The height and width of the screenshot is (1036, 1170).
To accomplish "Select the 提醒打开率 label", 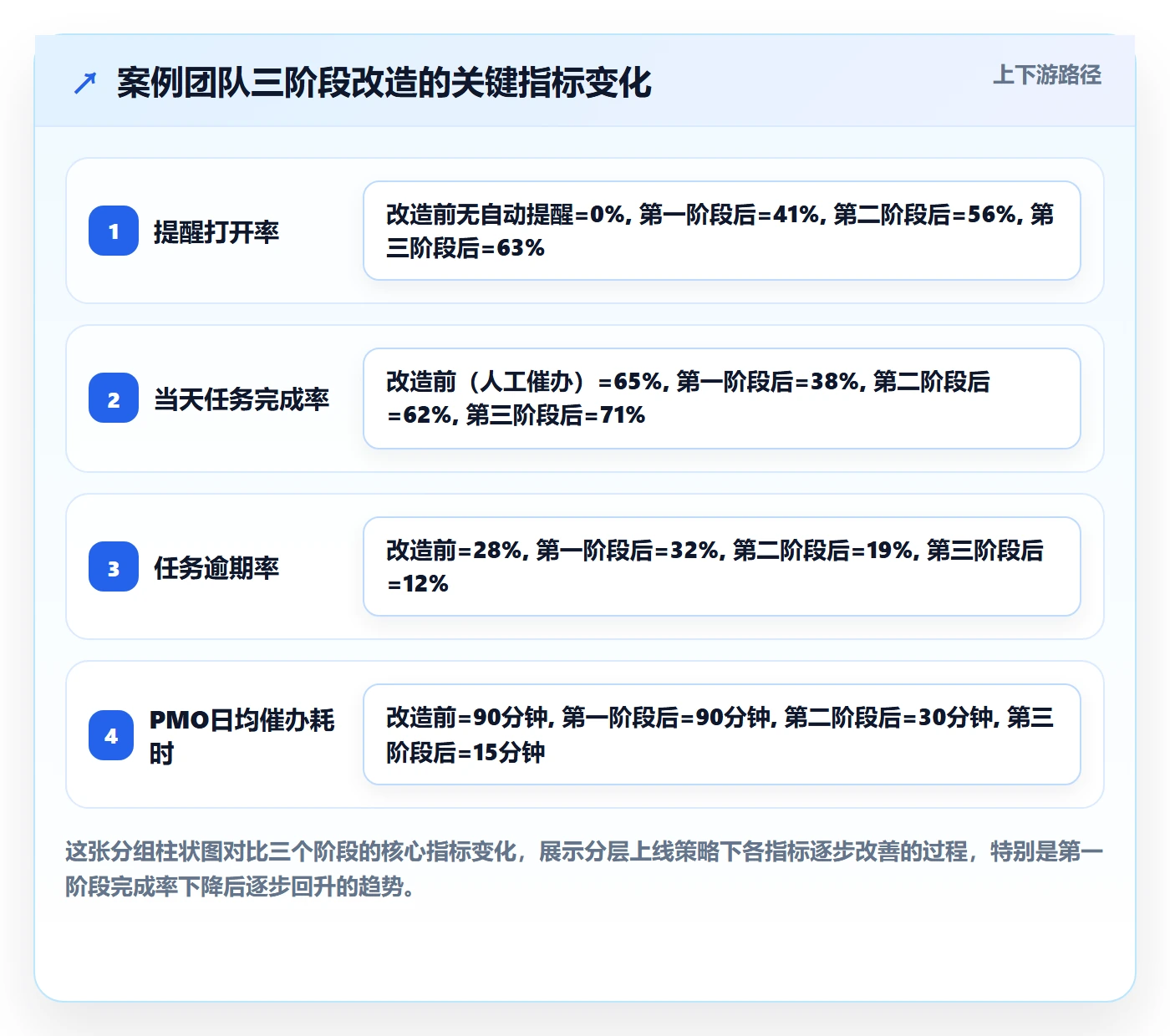I will pyautogui.click(x=216, y=231).
